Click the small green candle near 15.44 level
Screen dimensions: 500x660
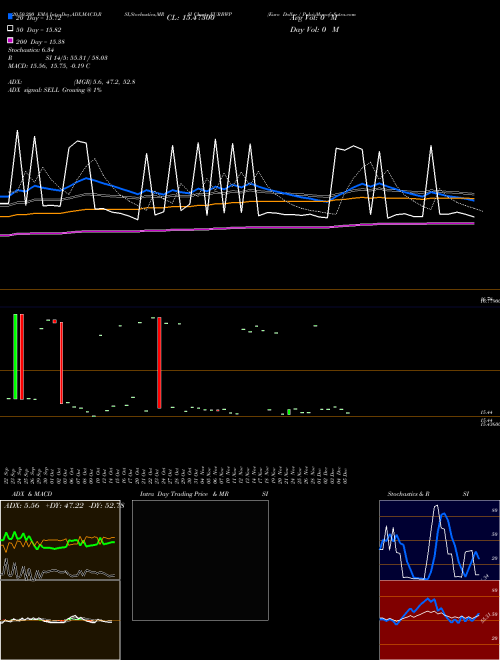[289, 412]
